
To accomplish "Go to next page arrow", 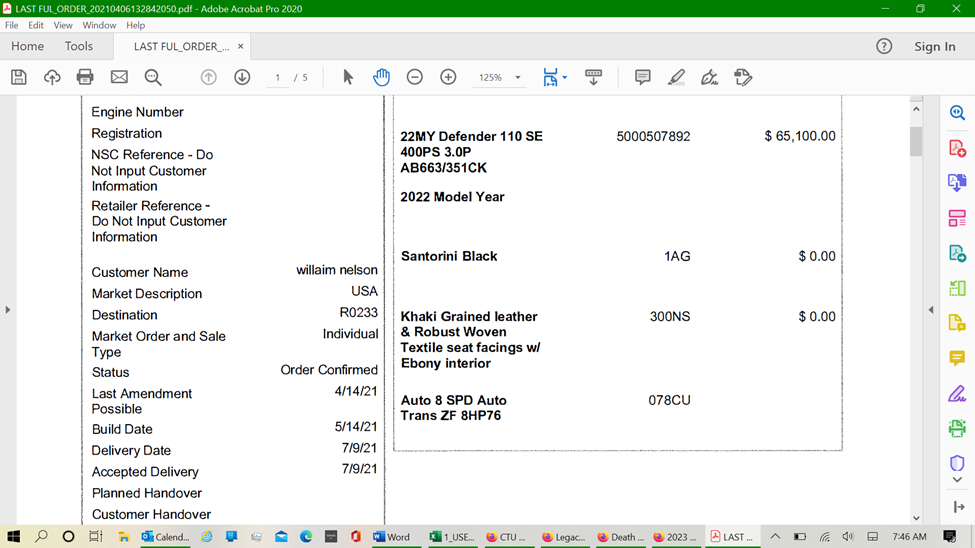I will (242, 77).
